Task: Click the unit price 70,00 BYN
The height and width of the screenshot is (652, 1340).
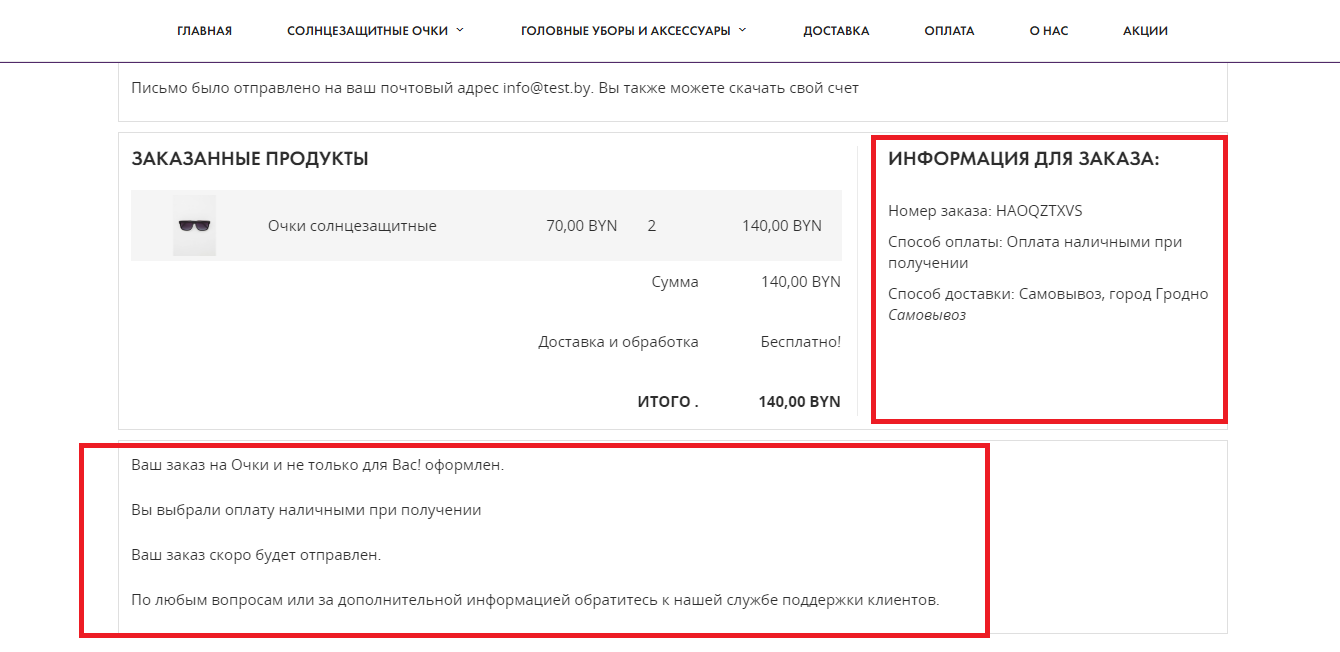Action: pos(581,226)
